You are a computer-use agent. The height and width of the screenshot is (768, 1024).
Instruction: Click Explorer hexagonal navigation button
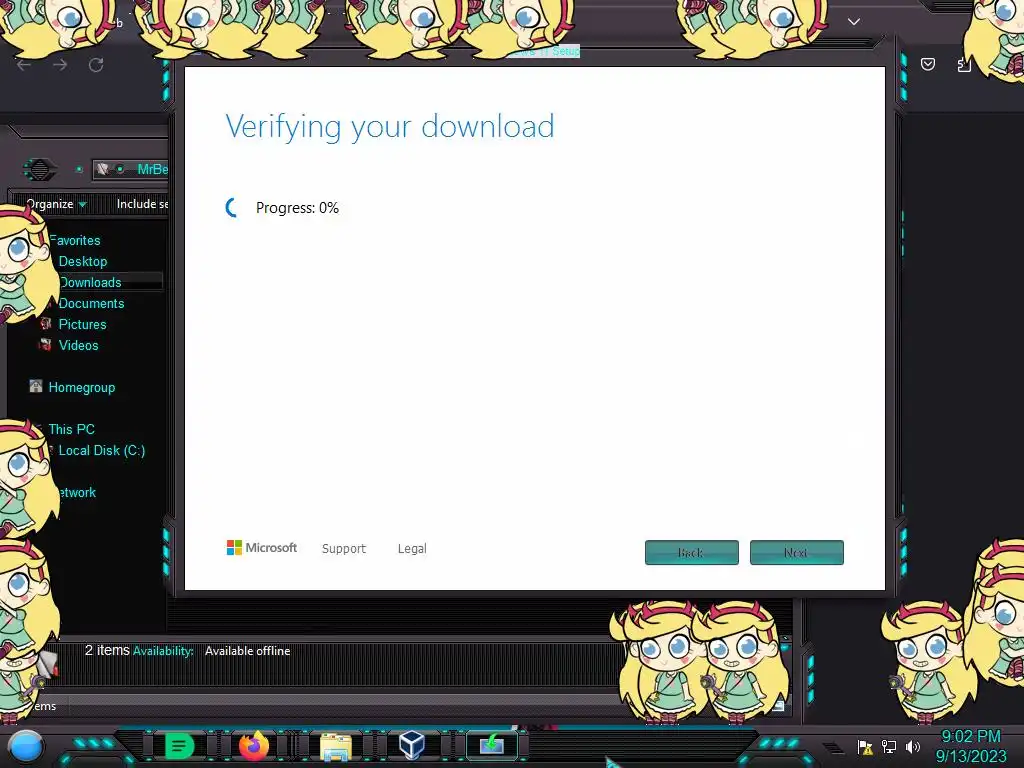40,170
